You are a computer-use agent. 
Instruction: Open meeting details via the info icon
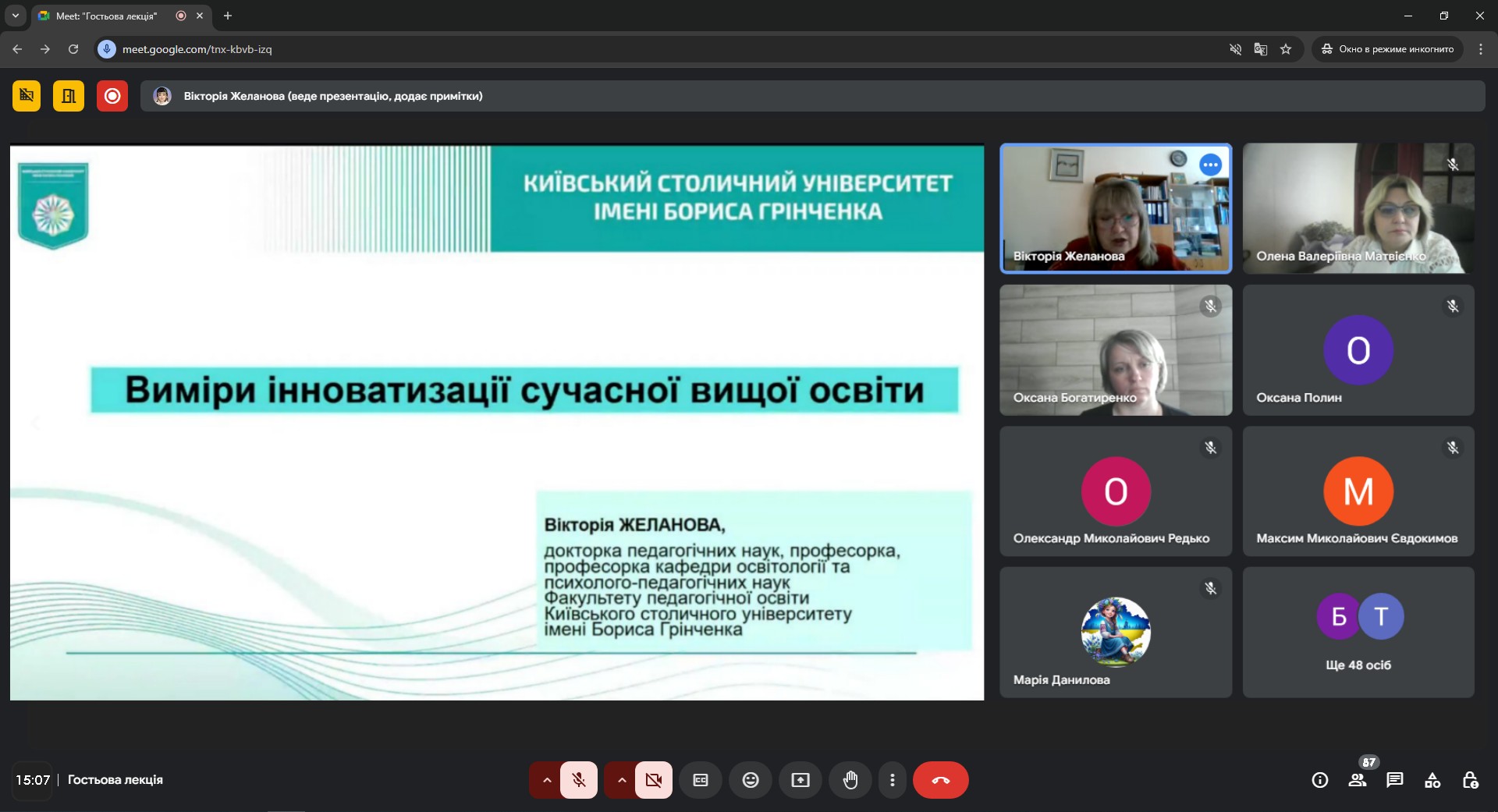click(1319, 780)
